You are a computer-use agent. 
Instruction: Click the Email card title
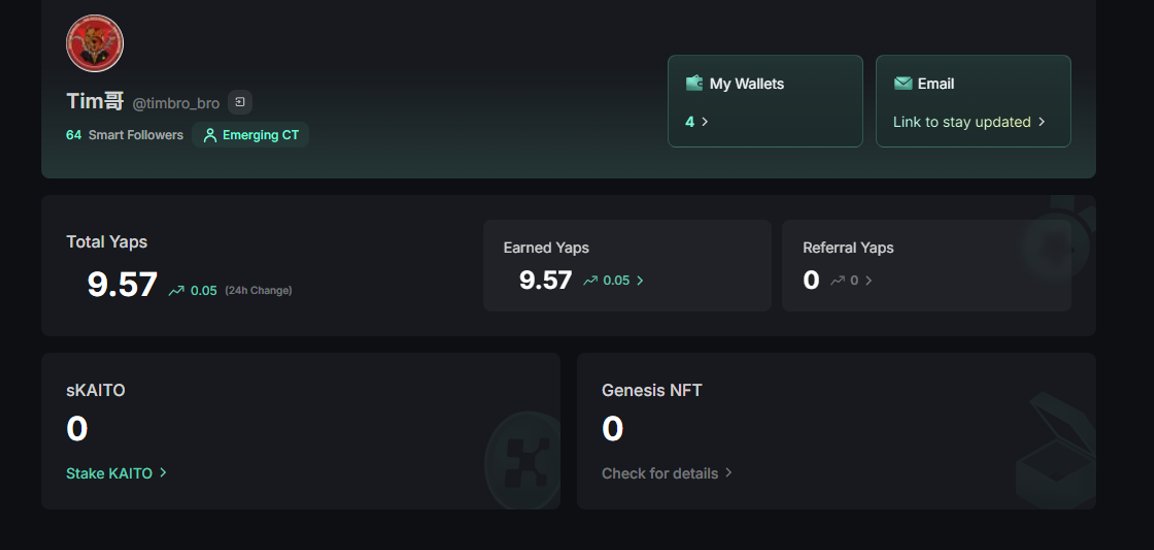pyautogui.click(x=935, y=84)
